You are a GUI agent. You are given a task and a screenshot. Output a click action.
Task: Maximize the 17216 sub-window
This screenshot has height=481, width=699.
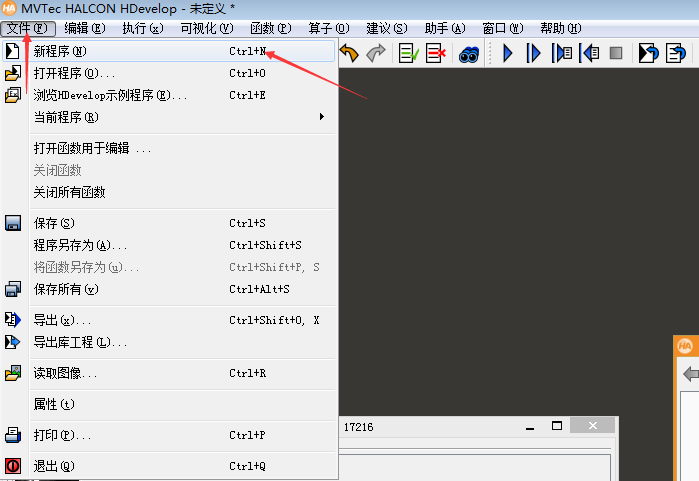(557, 426)
